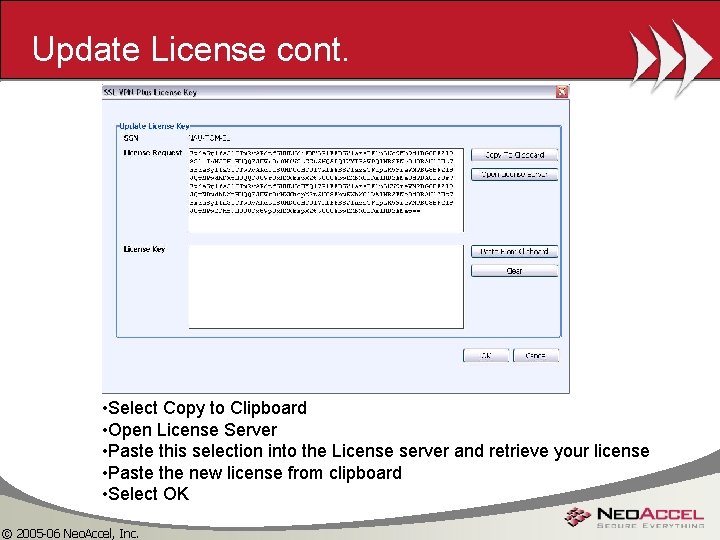This screenshot has width=720, height=540.
Task: Close the SSL VPN-Plus License Key dialog
Action: tap(562, 92)
